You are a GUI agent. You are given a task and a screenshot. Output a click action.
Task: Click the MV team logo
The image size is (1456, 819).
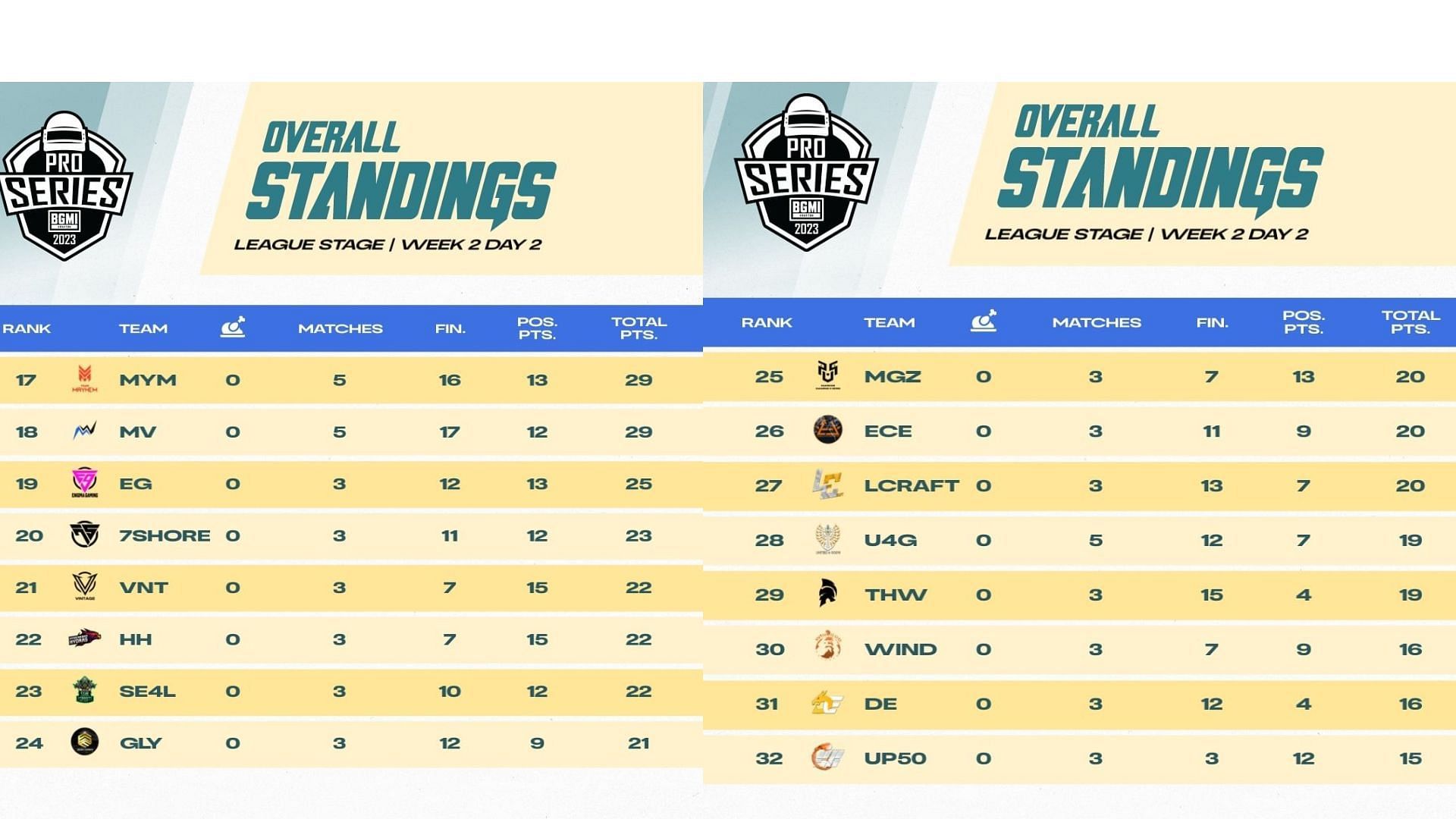(84, 431)
